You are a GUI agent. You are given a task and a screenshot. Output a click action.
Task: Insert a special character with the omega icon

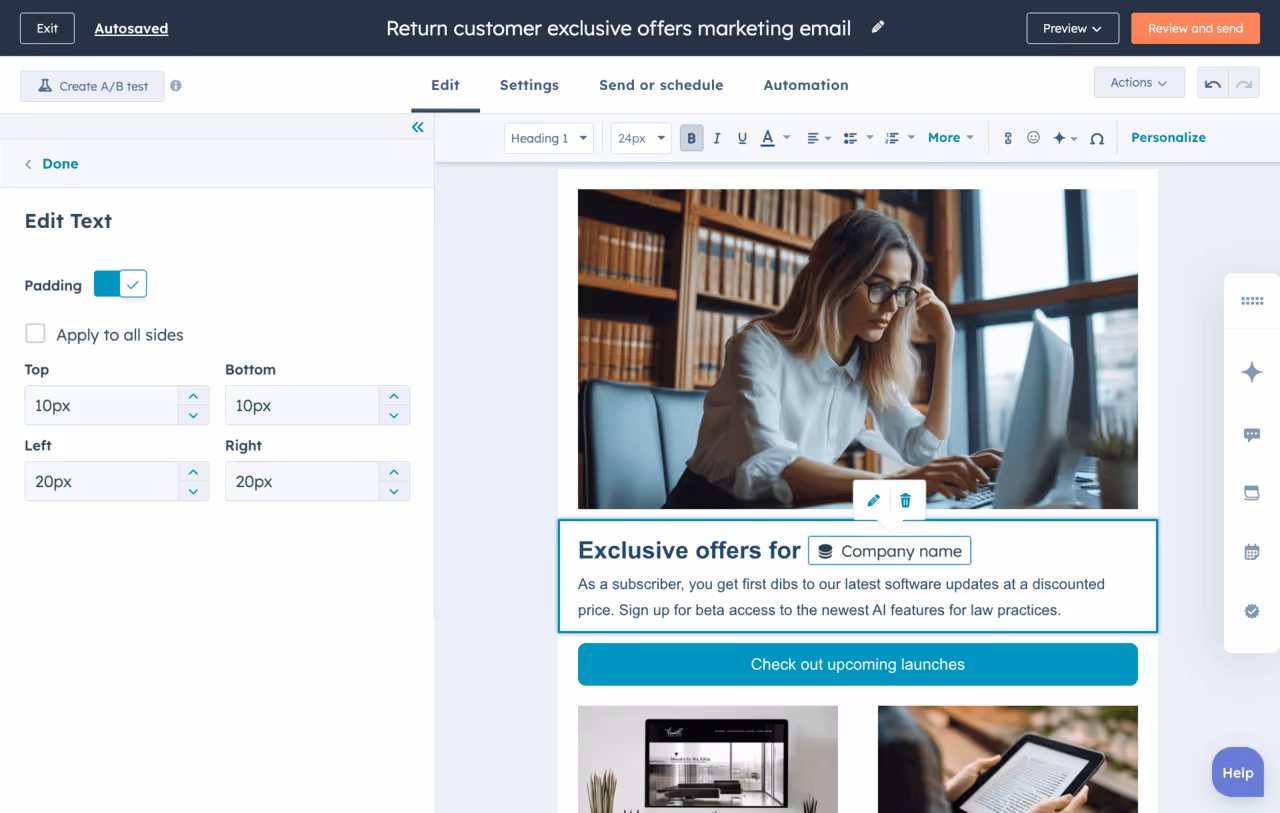pos(1096,138)
